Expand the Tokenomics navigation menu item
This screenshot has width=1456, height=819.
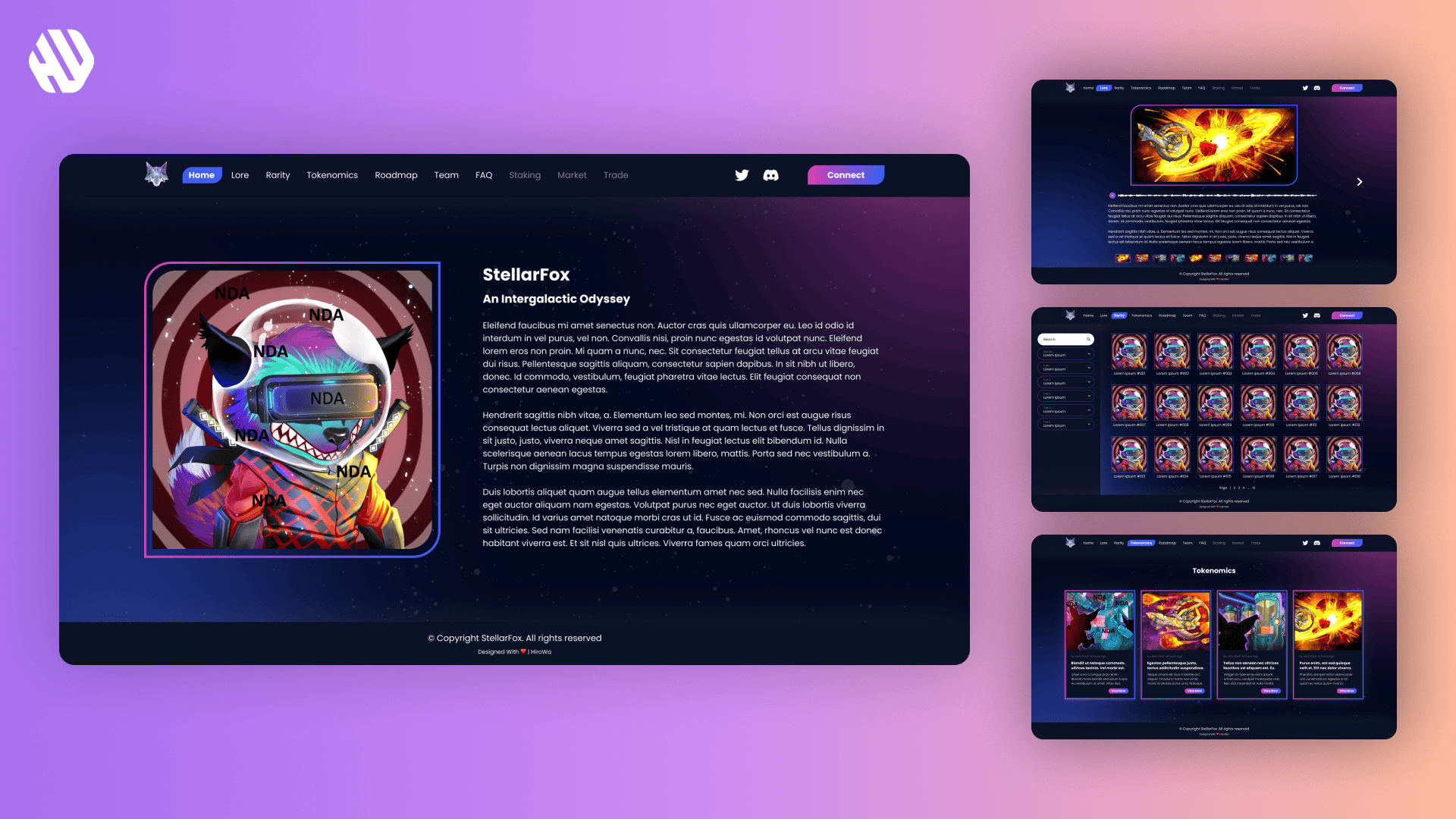pos(332,175)
